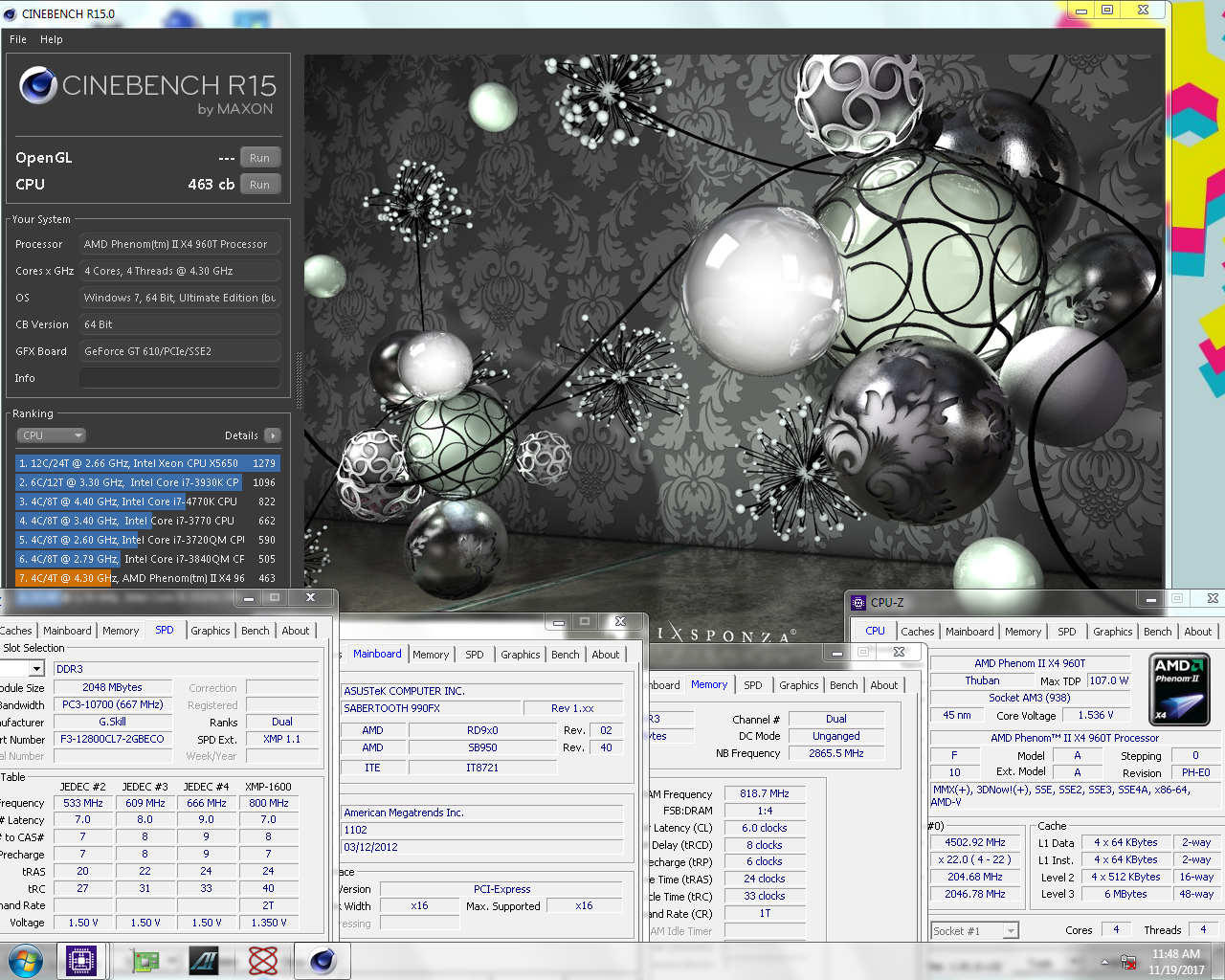This screenshot has width=1225, height=980.
Task: Open the File menu
Action: click(18, 39)
